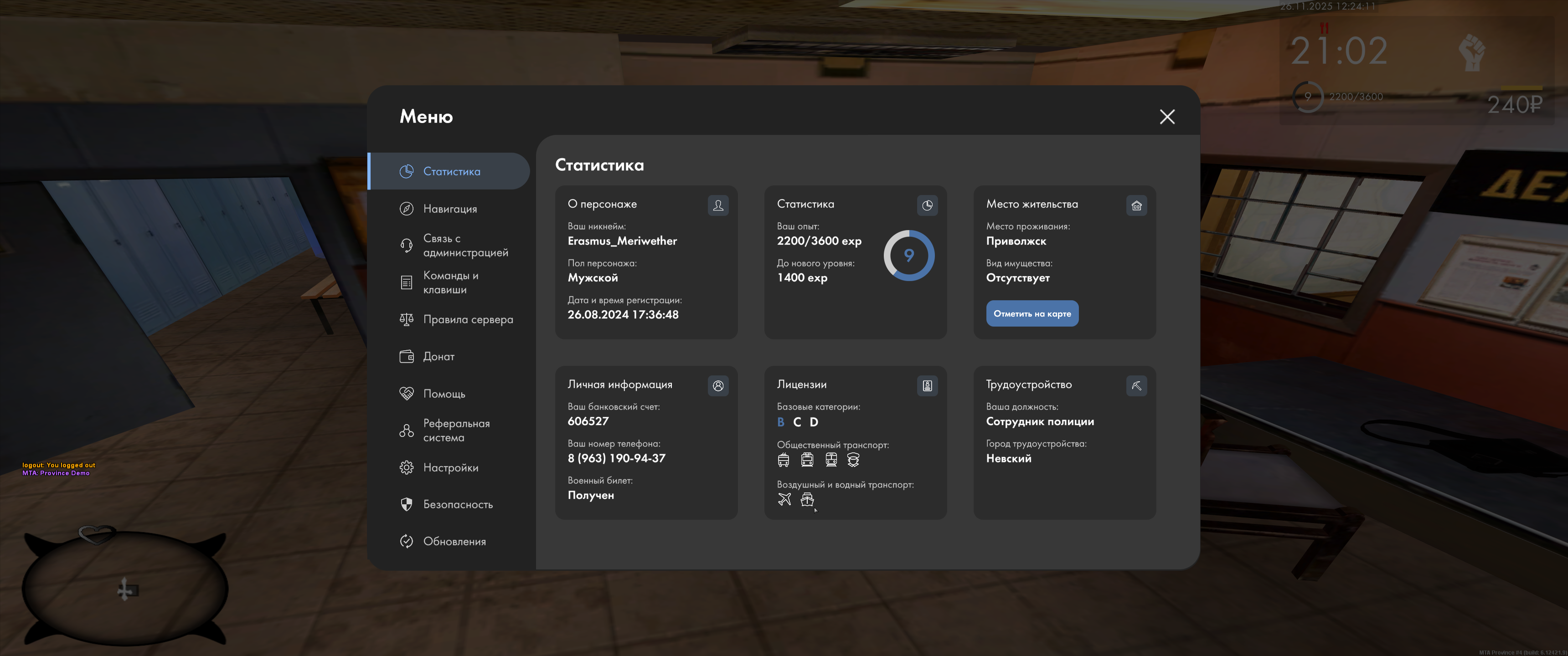Viewport: 1568px width, 656px height.
Task: Click the level 9 experience progress ring
Action: 908,255
